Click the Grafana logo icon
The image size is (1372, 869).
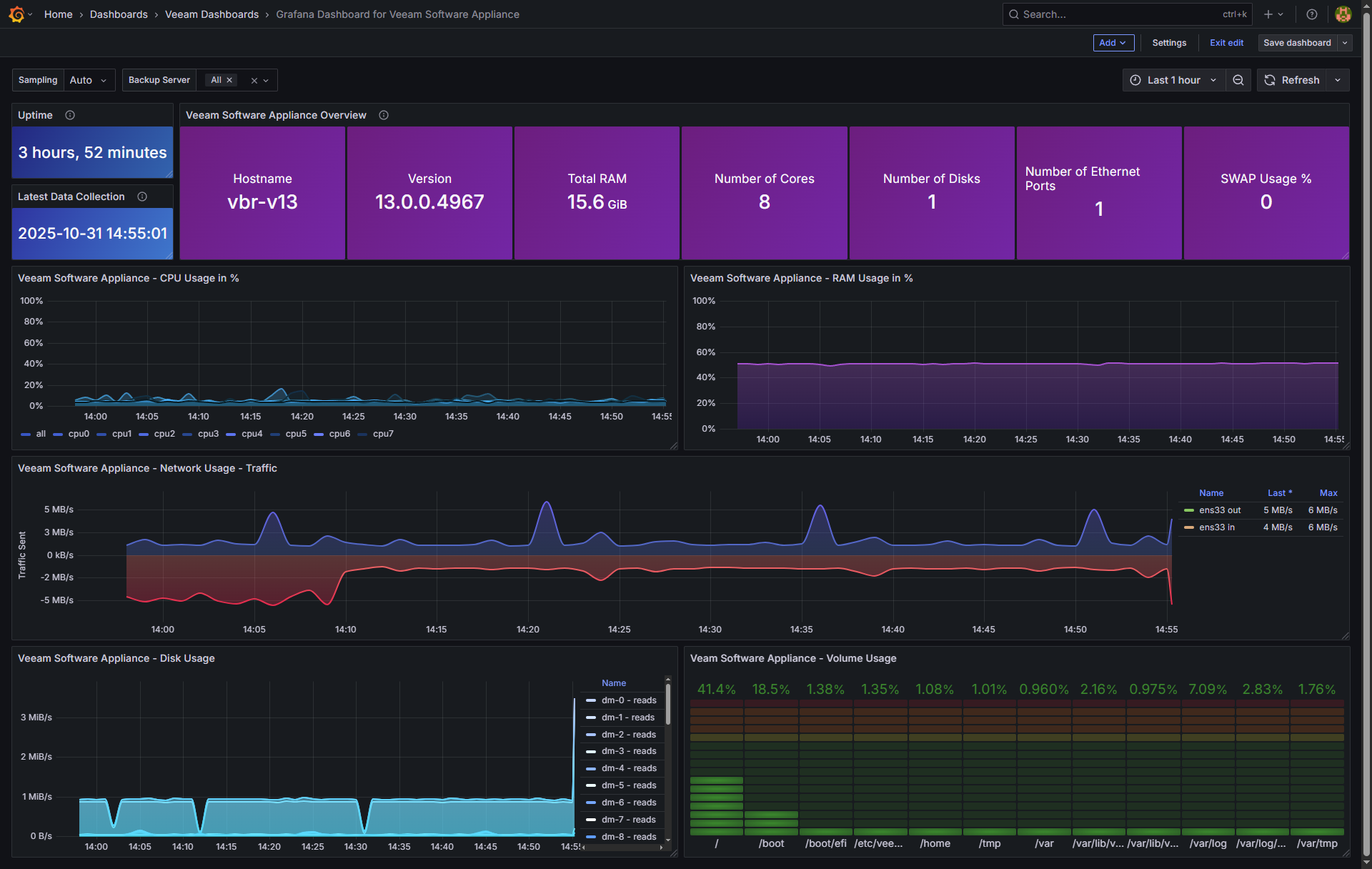[16, 14]
